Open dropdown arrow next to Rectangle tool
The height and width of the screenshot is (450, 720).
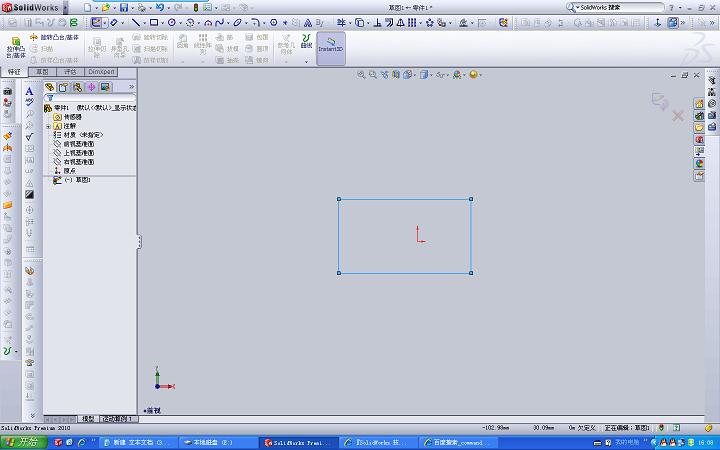click(x=163, y=22)
